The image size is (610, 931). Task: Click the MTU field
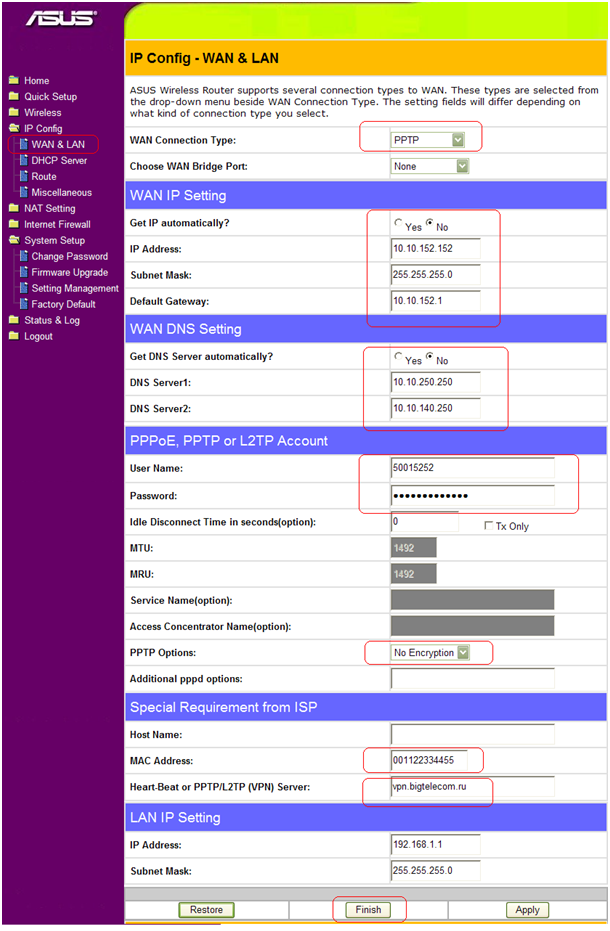tap(413, 548)
